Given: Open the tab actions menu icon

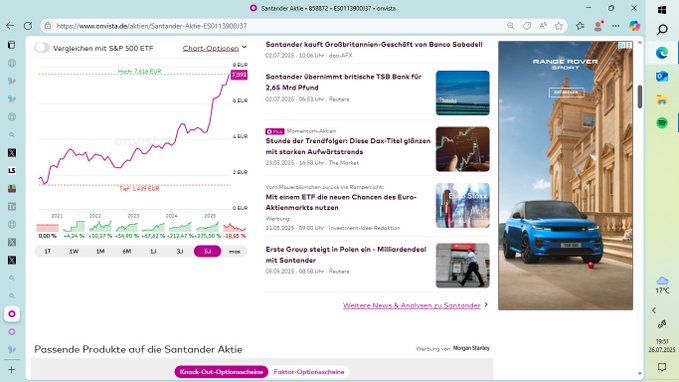Looking at the screenshot, I should (x=12, y=45).
